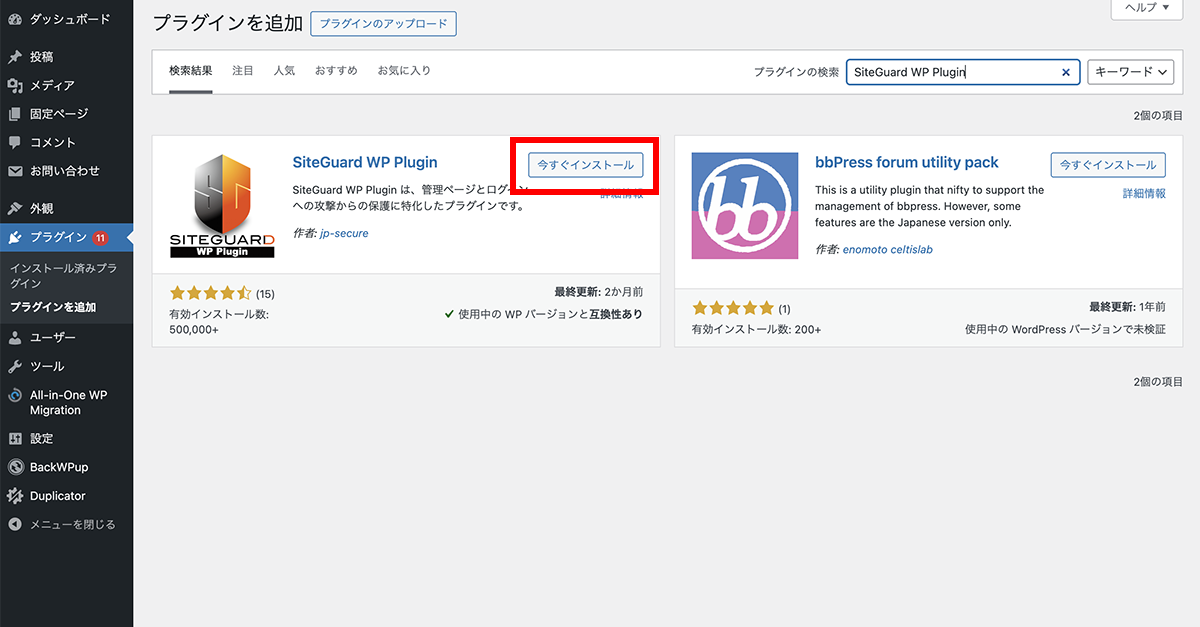Click プラグインのアップロード button
This screenshot has width=1200, height=627.
[x=383, y=23]
